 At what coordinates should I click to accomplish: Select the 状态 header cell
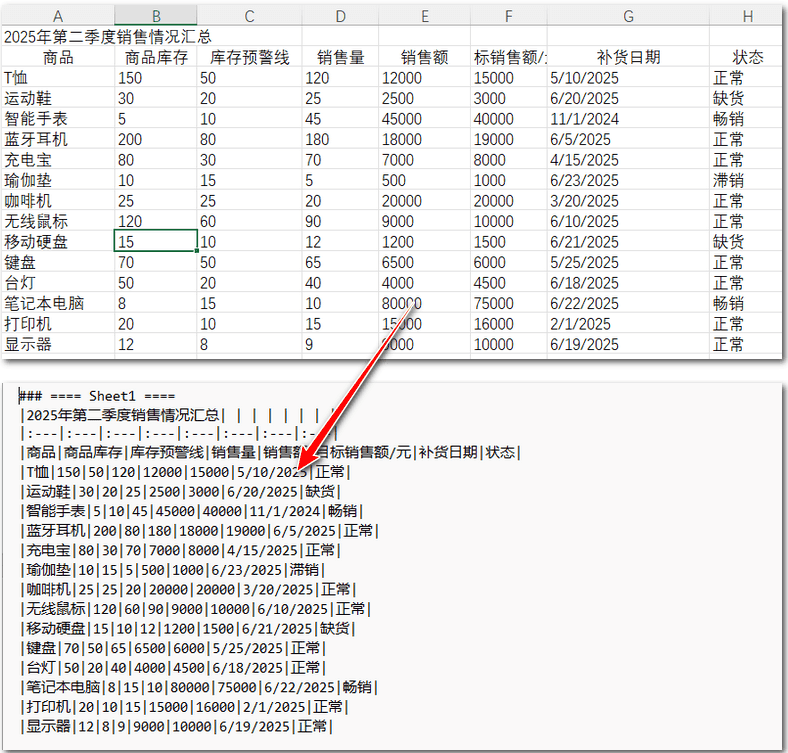point(747,57)
